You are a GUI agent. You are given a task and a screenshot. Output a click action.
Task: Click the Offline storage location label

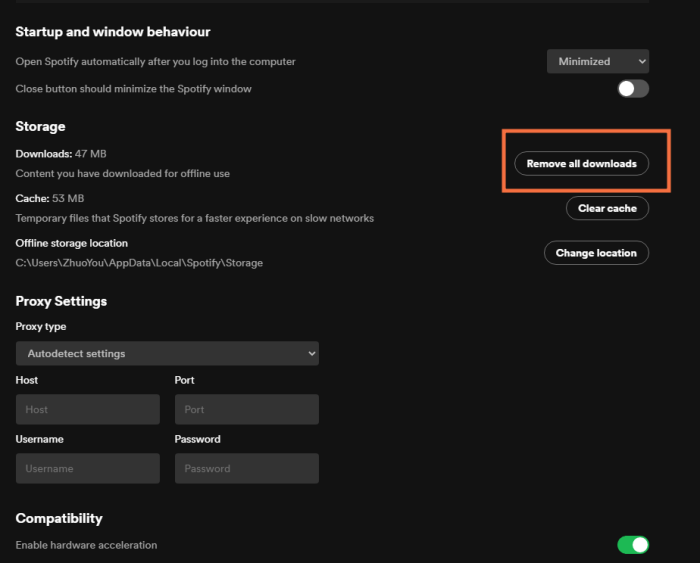[71, 243]
